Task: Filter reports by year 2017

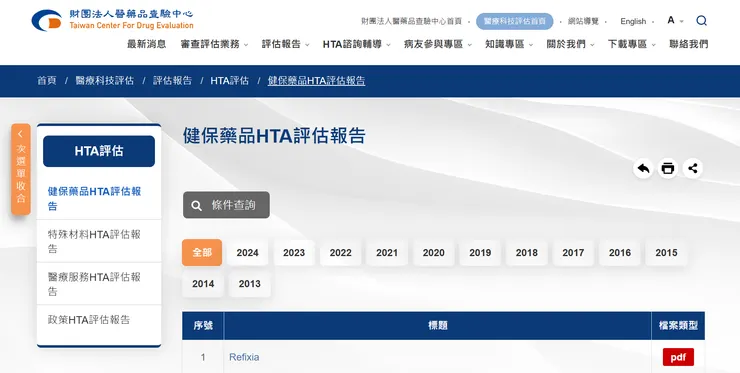Action: 573,253
